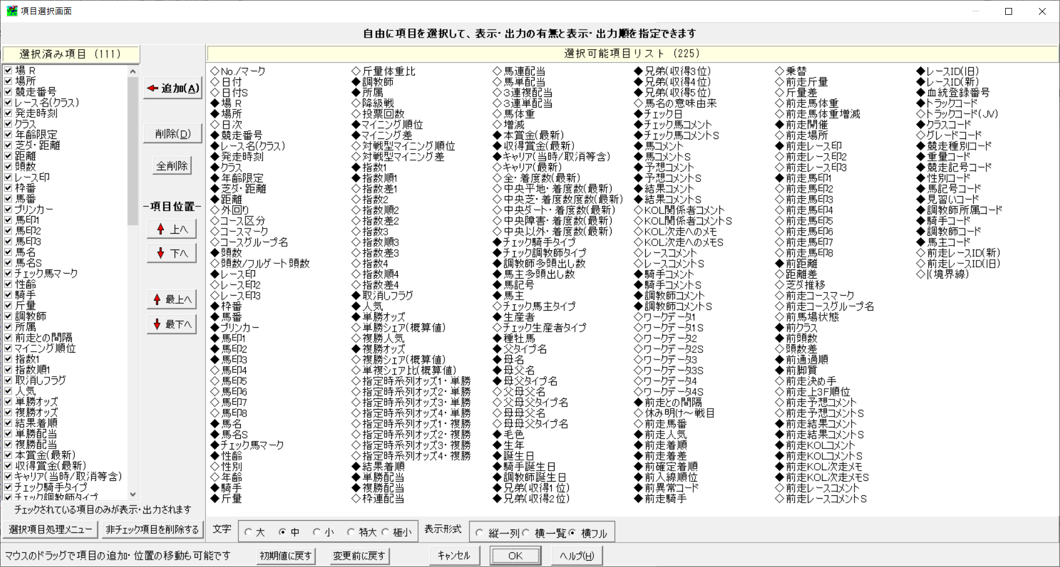Choose the 縦一列 display format option
The width and height of the screenshot is (1060, 567).
(480, 533)
